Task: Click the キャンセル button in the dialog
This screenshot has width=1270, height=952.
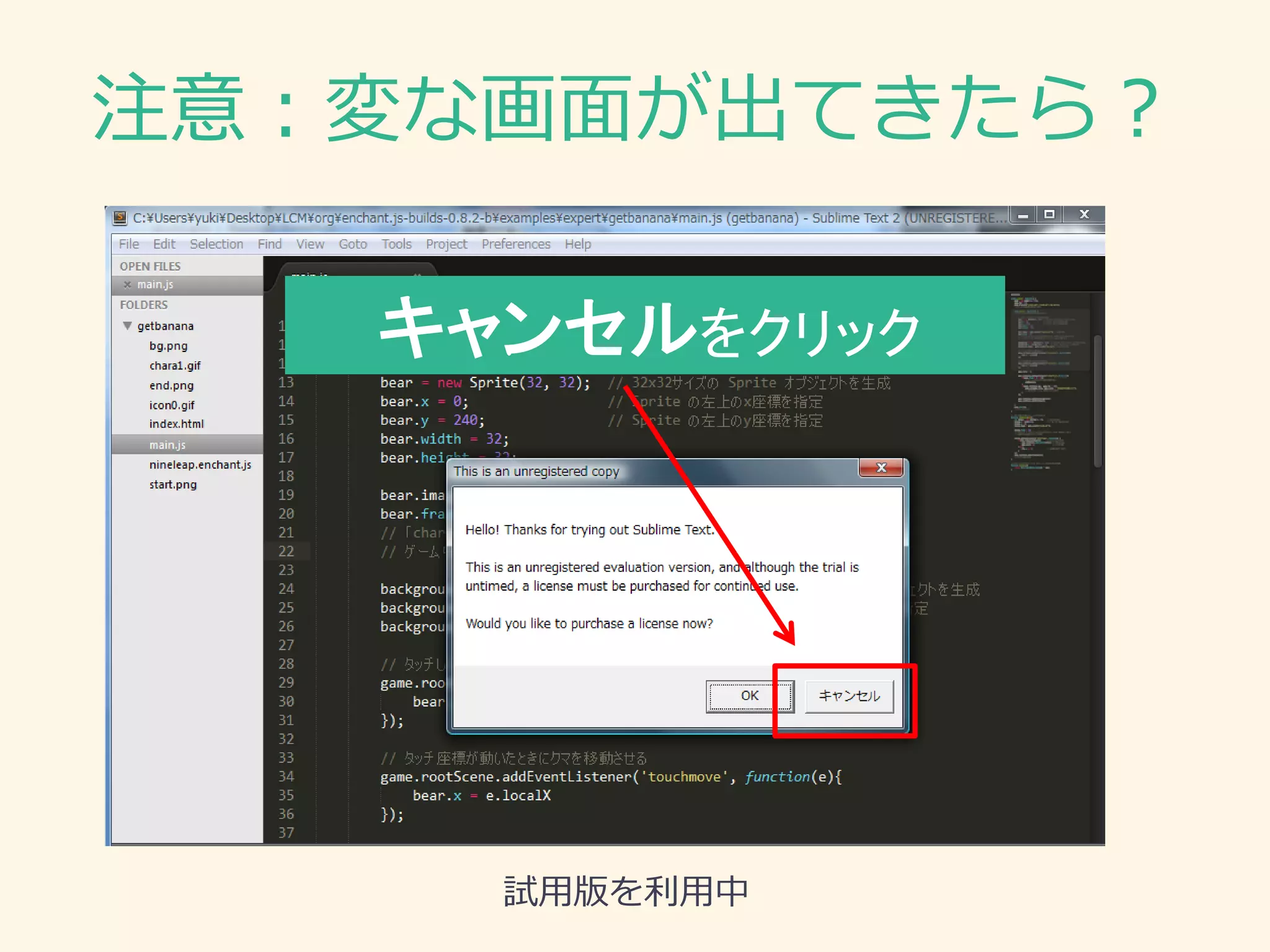Action: 849,696
